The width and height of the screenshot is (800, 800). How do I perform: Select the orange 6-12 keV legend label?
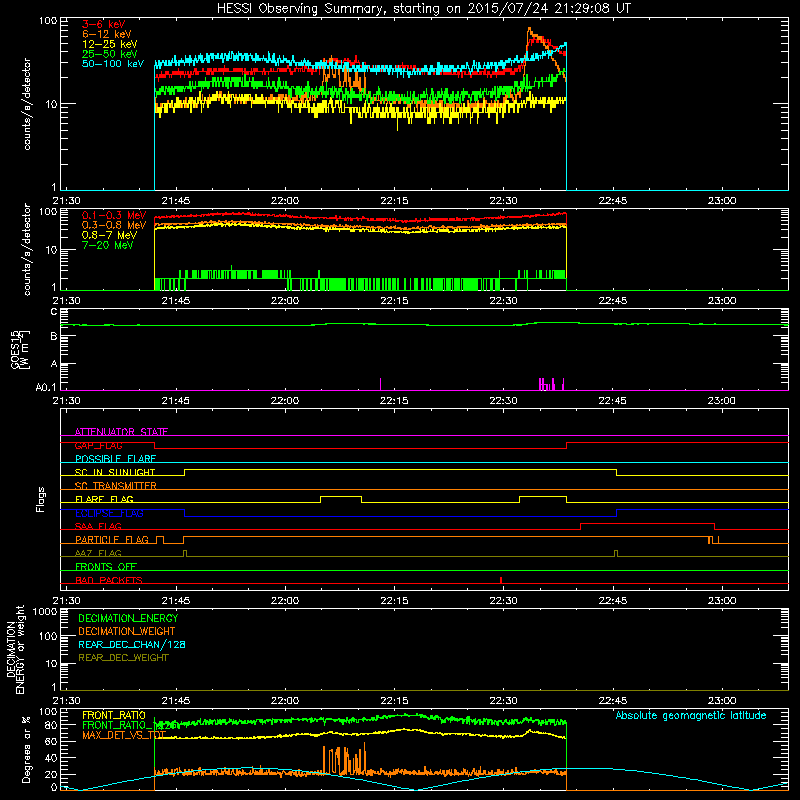tap(107, 34)
